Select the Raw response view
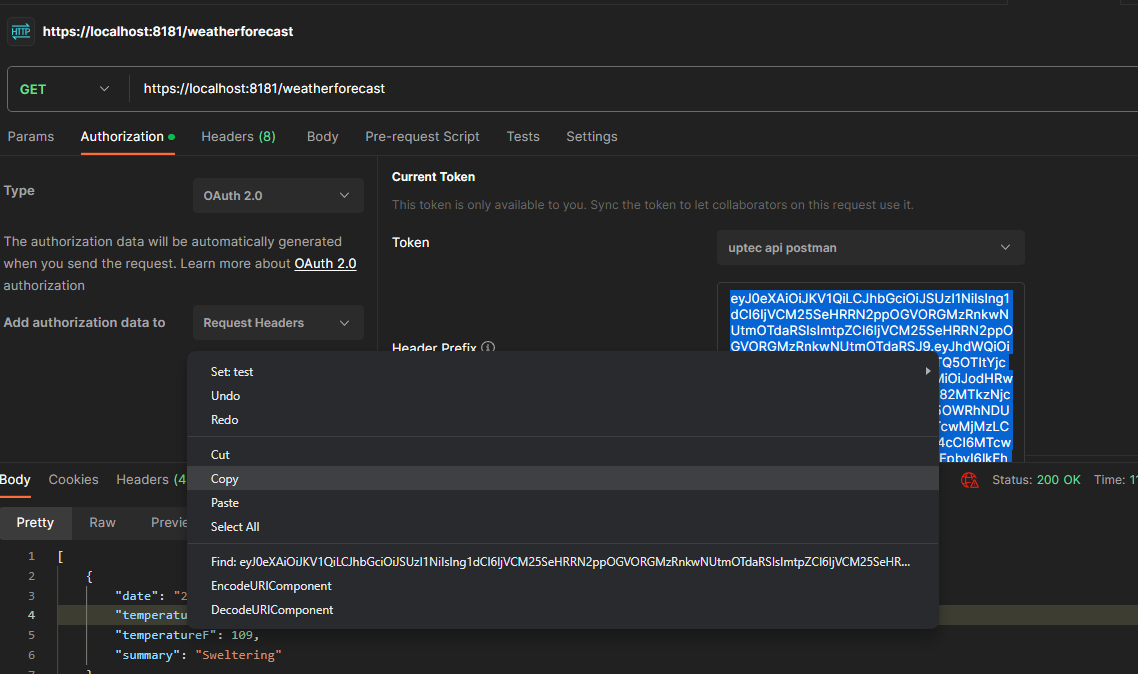The image size is (1138, 674). [102, 523]
